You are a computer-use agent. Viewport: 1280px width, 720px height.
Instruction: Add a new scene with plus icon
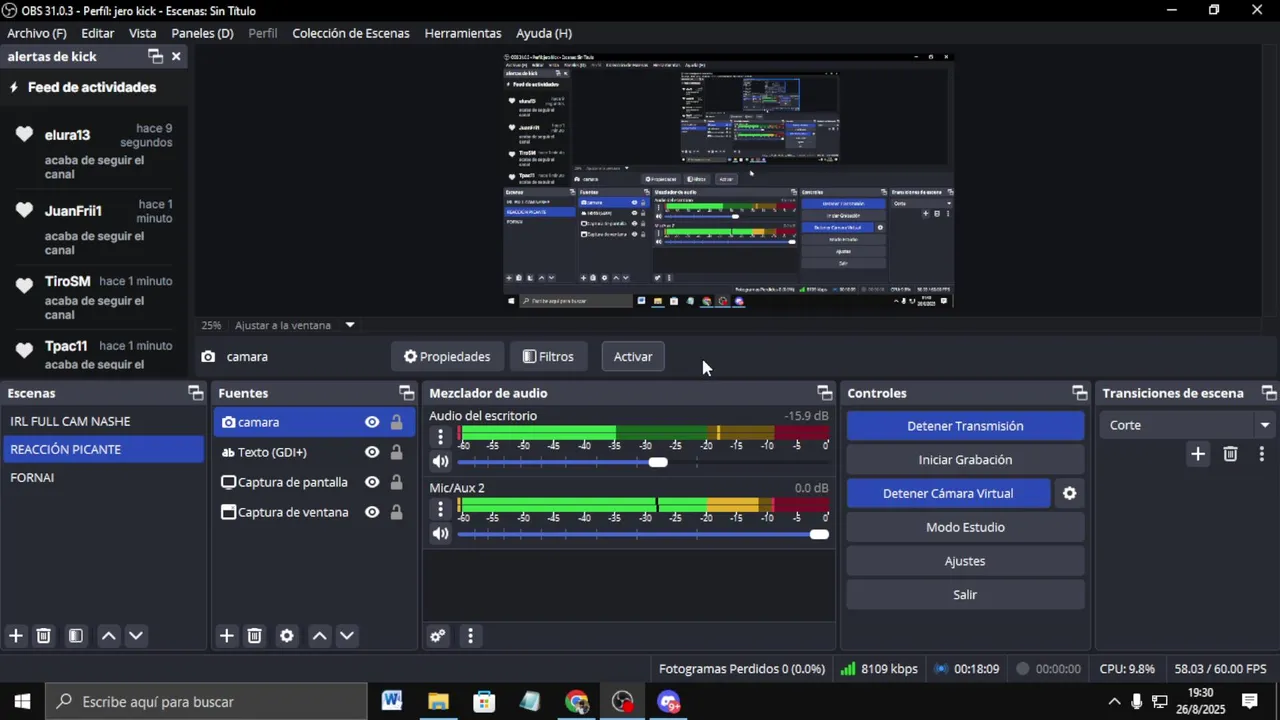point(16,636)
